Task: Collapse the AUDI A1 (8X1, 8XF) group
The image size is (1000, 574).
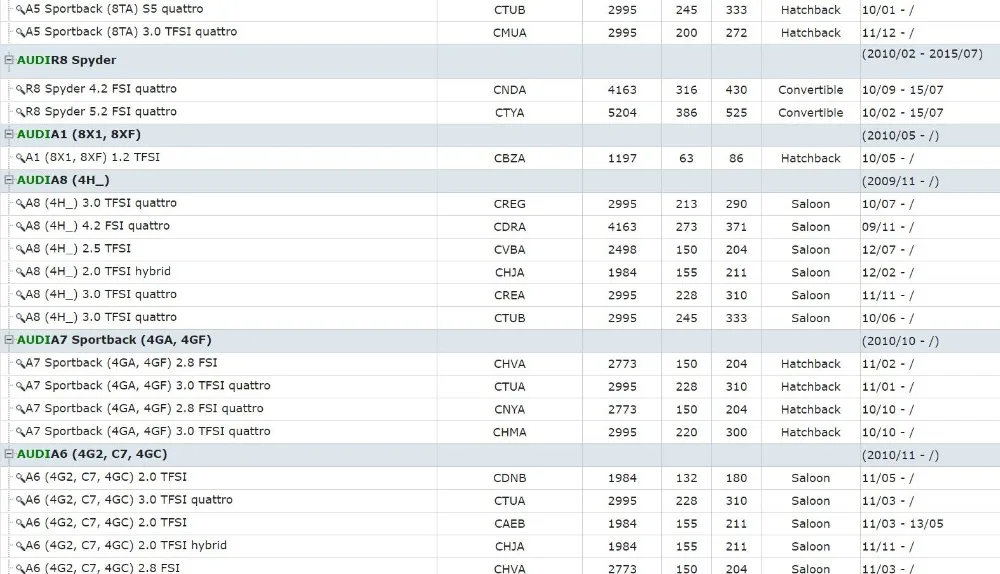Action: click(9, 135)
